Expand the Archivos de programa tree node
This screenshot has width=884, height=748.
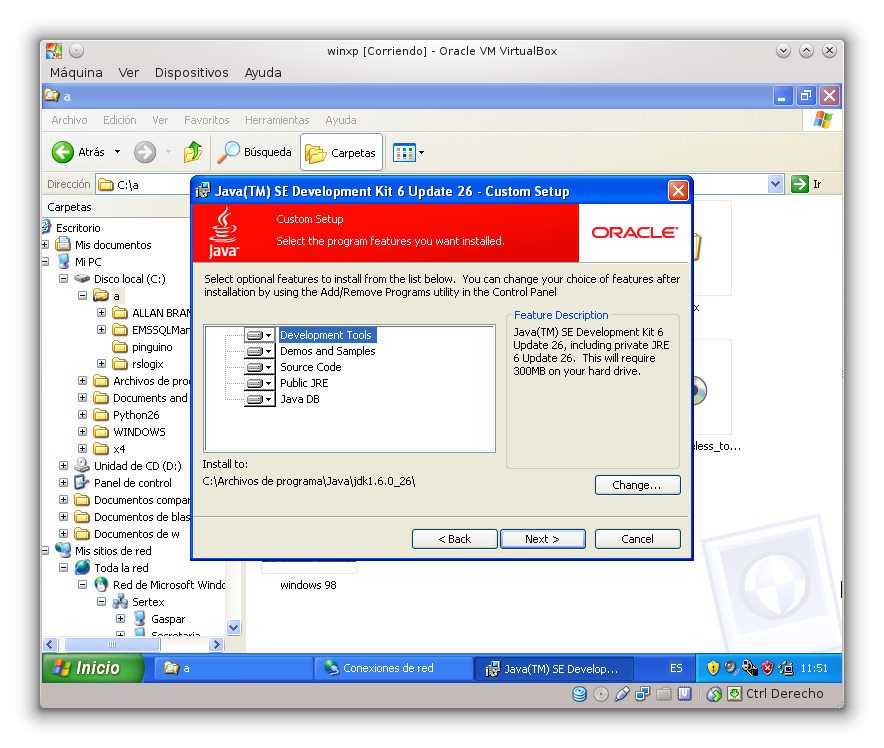[84, 380]
